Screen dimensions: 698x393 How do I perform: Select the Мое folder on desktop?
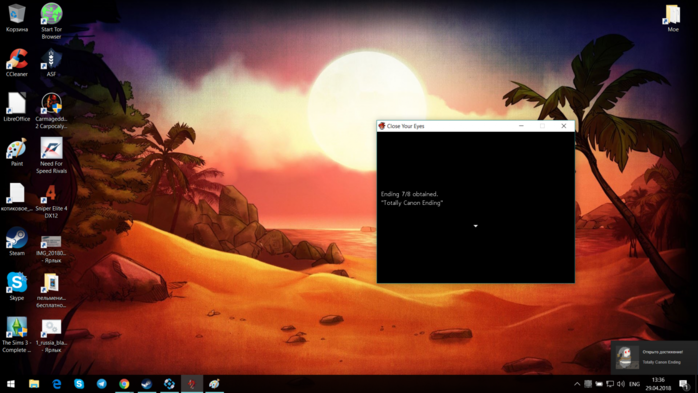click(673, 18)
